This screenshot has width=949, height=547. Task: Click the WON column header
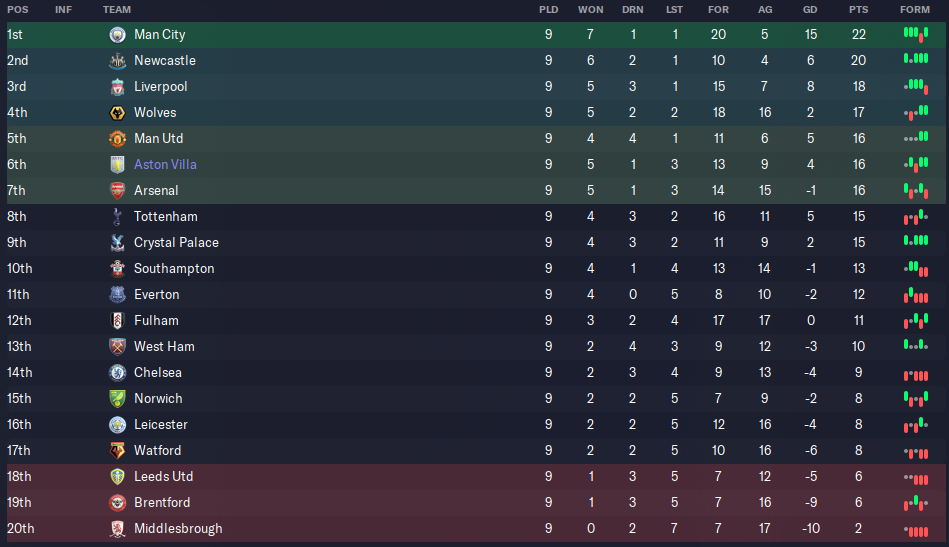pyautogui.click(x=590, y=10)
